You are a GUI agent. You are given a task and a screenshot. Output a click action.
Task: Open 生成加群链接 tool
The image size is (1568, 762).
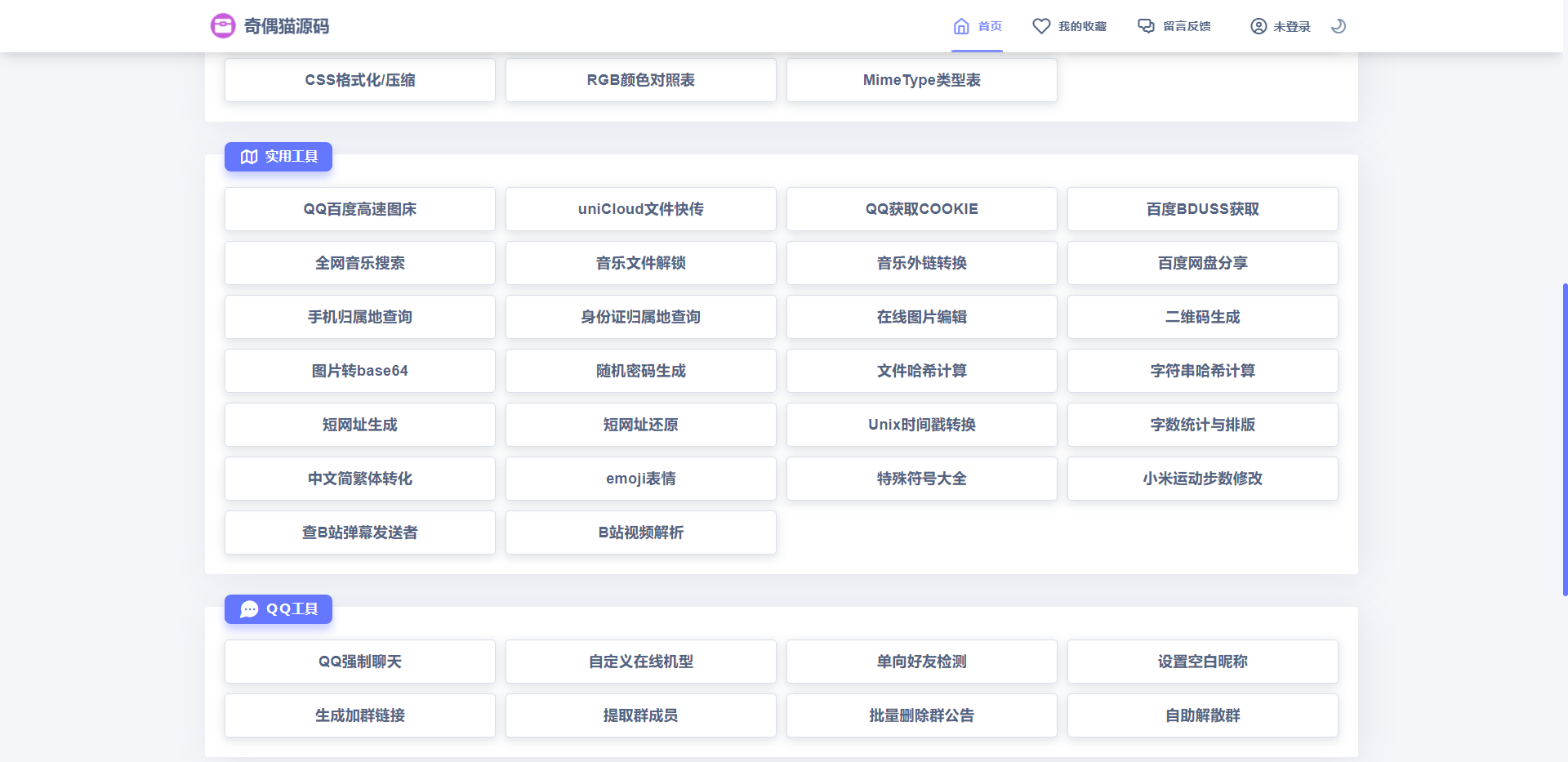[x=360, y=715]
